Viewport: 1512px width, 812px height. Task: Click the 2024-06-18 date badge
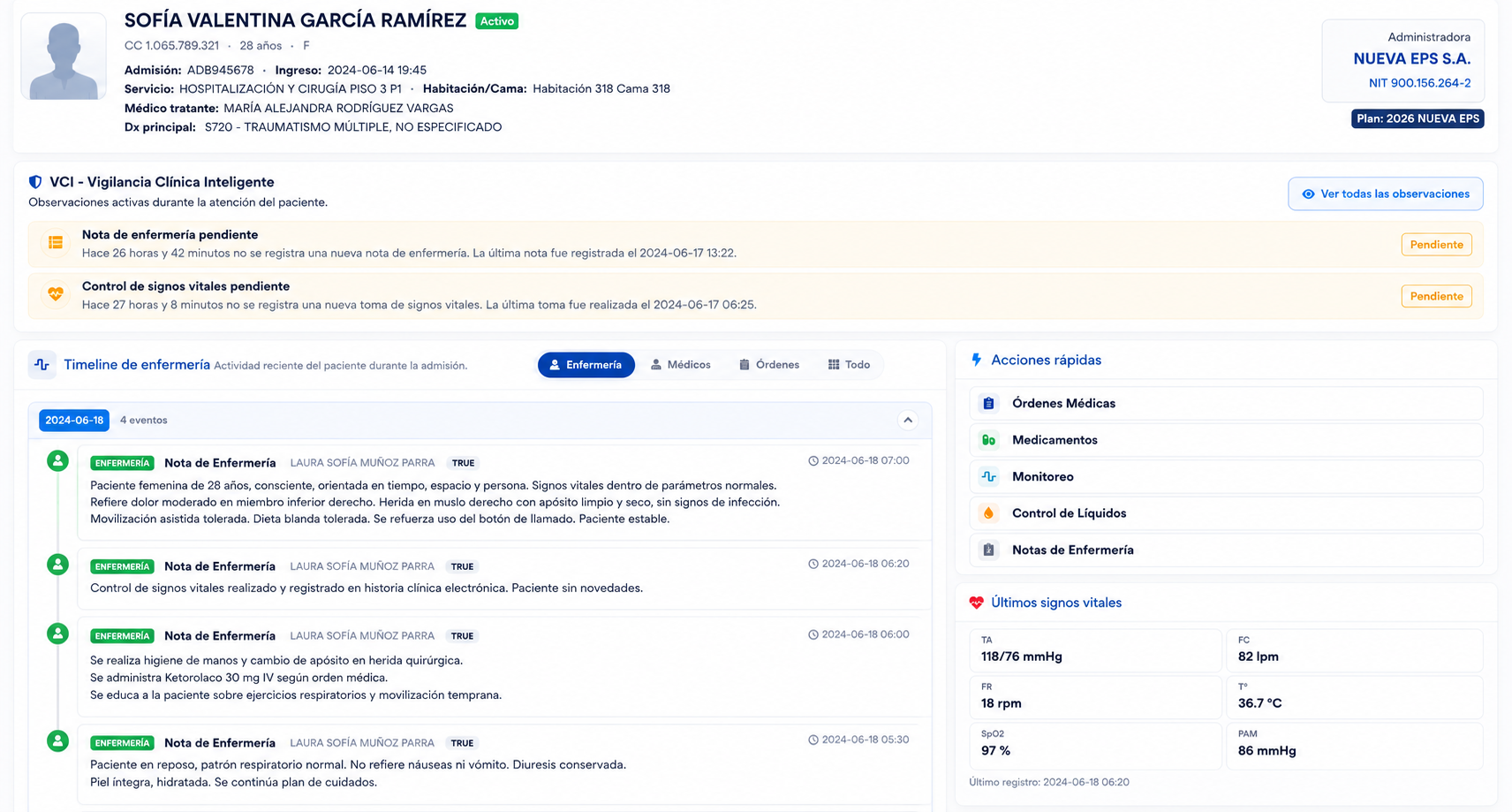pyautogui.click(x=74, y=421)
